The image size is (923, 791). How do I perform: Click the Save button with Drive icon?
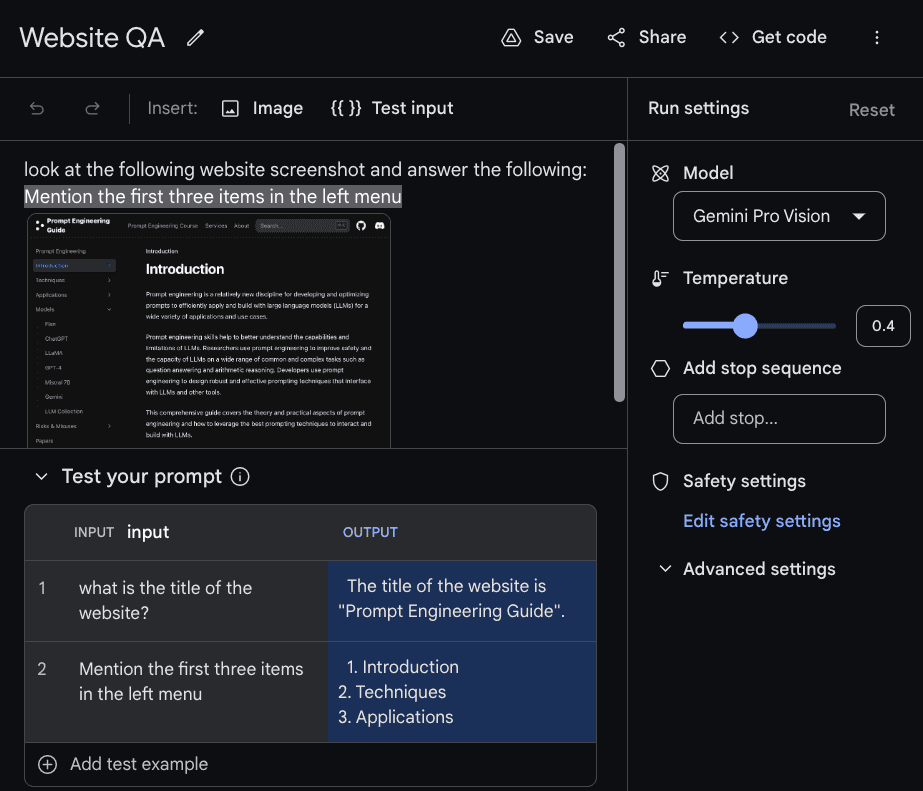coord(537,37)
